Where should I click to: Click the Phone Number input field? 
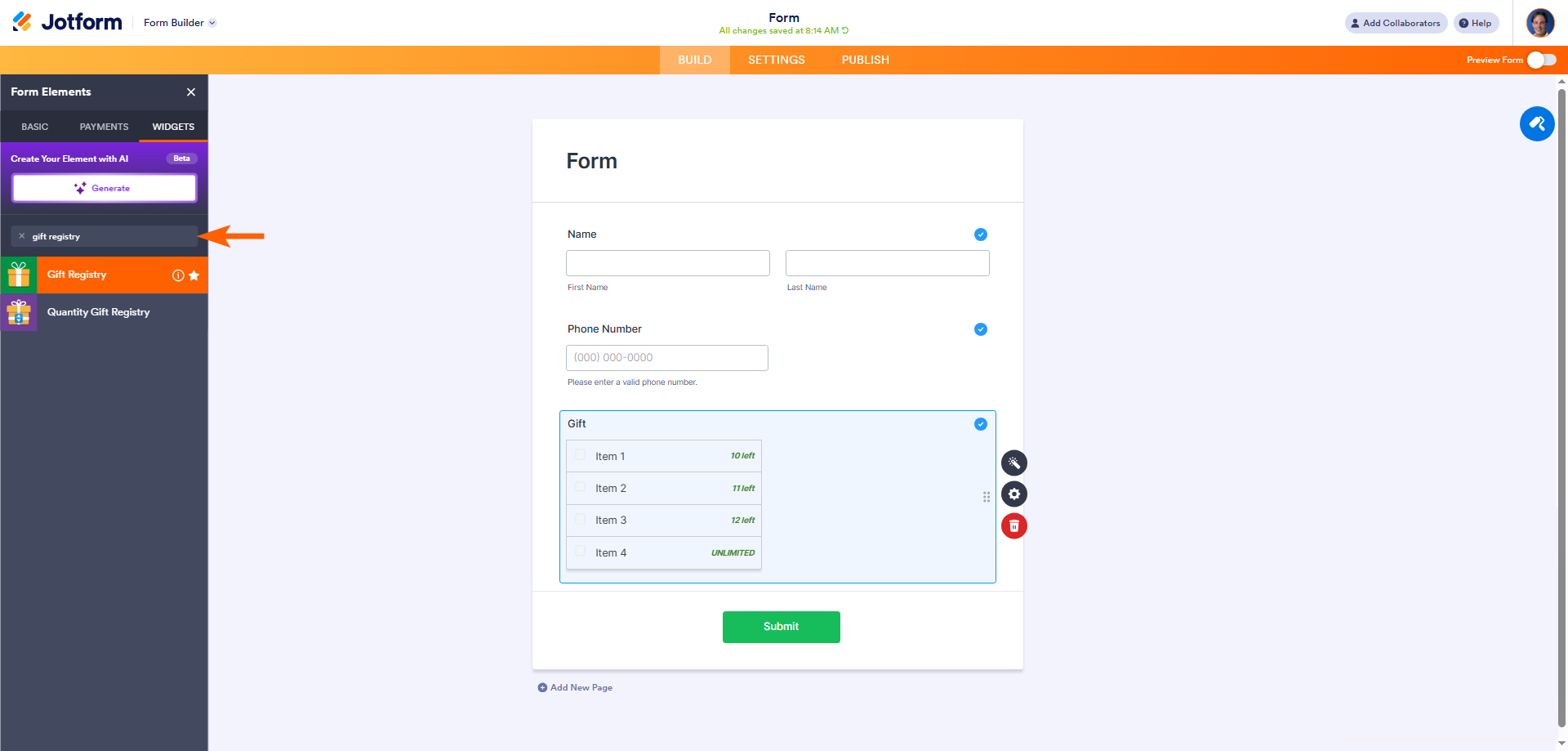point(666,358)
